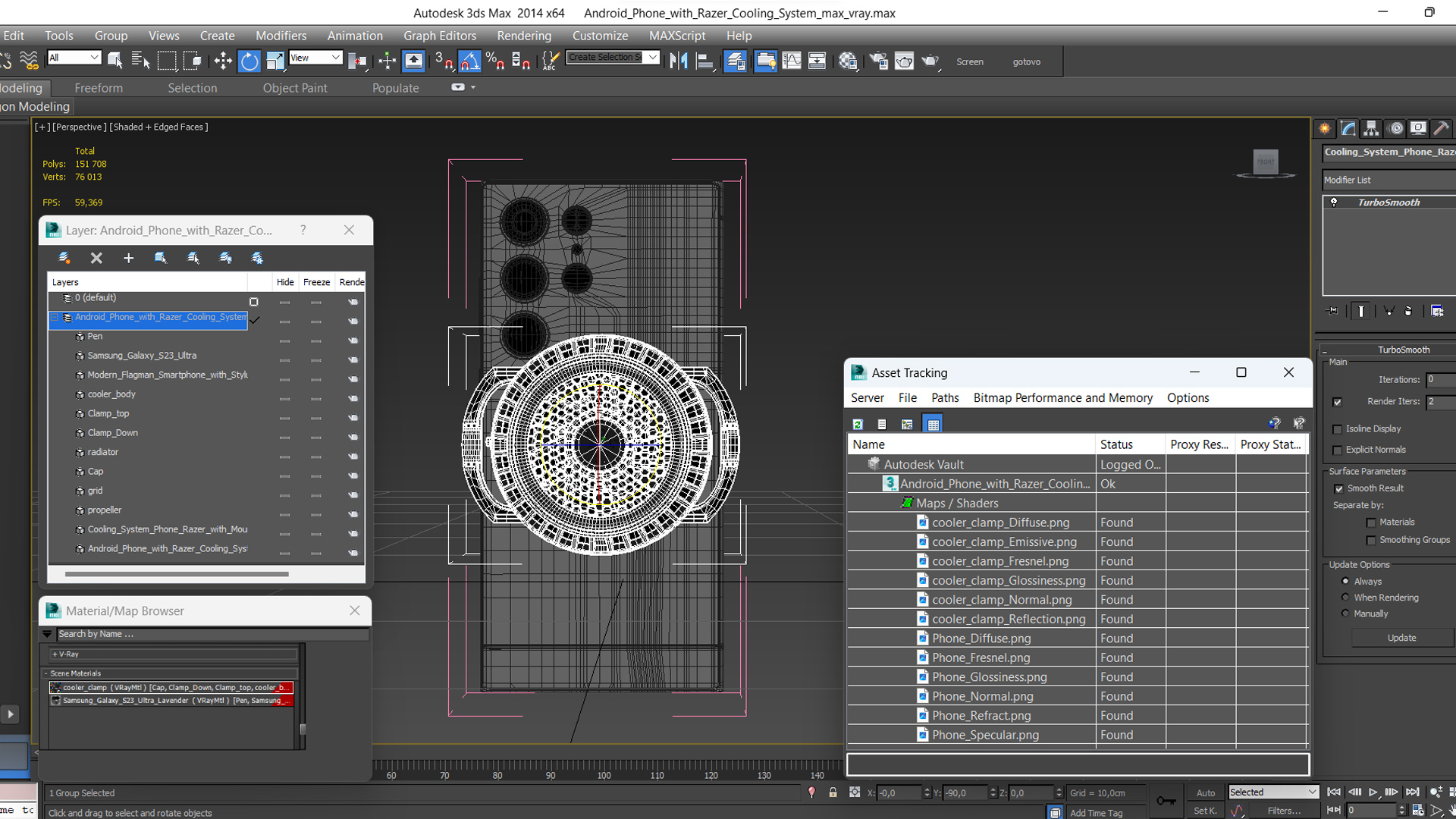Delete layer with X icon in Layer dialog
The image size is (1456, 819).
(x=96, y=258)
